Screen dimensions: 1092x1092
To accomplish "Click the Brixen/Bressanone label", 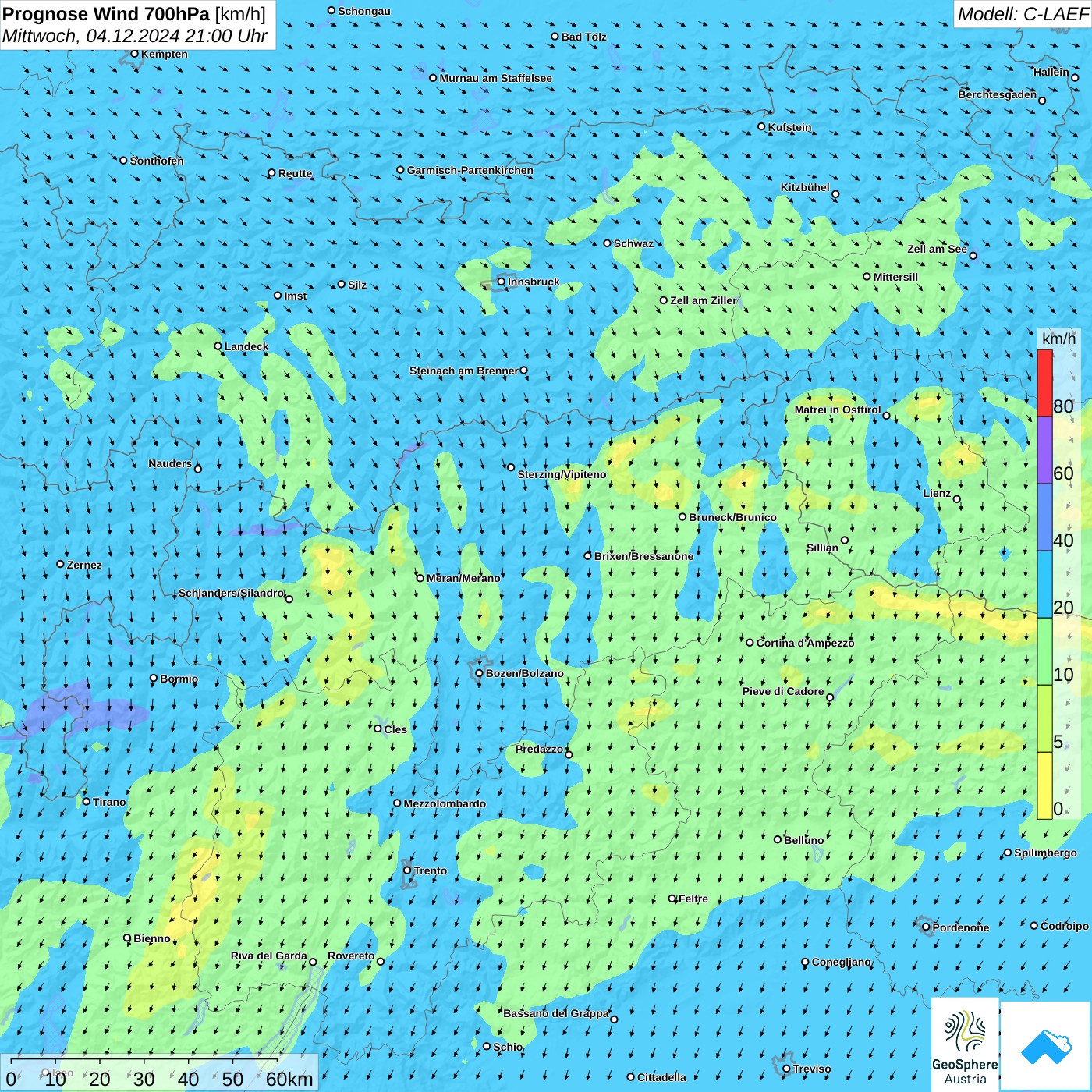I will (643, 556).
